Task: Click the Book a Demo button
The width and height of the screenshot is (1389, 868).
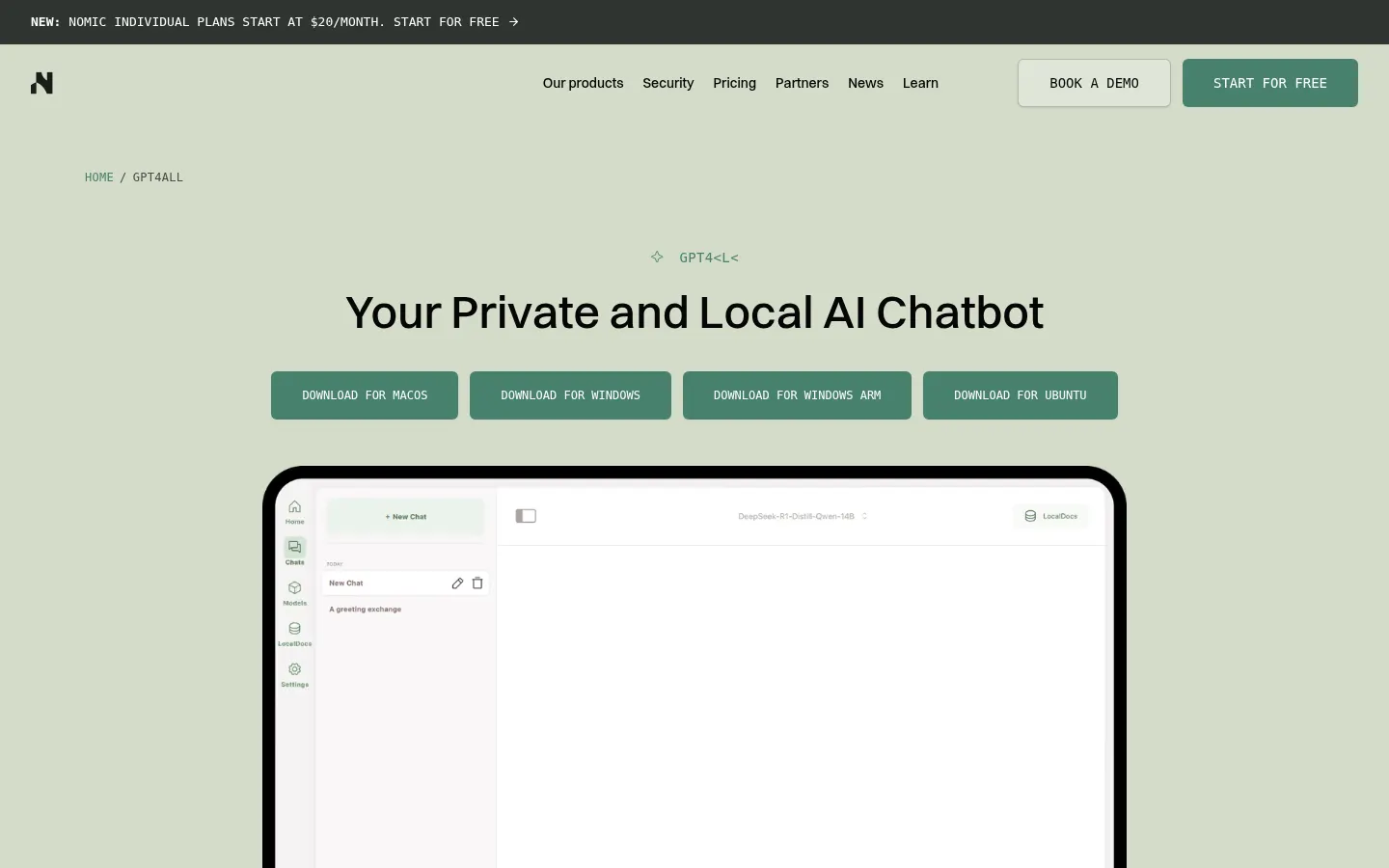Action: (x=1094, y=83)
